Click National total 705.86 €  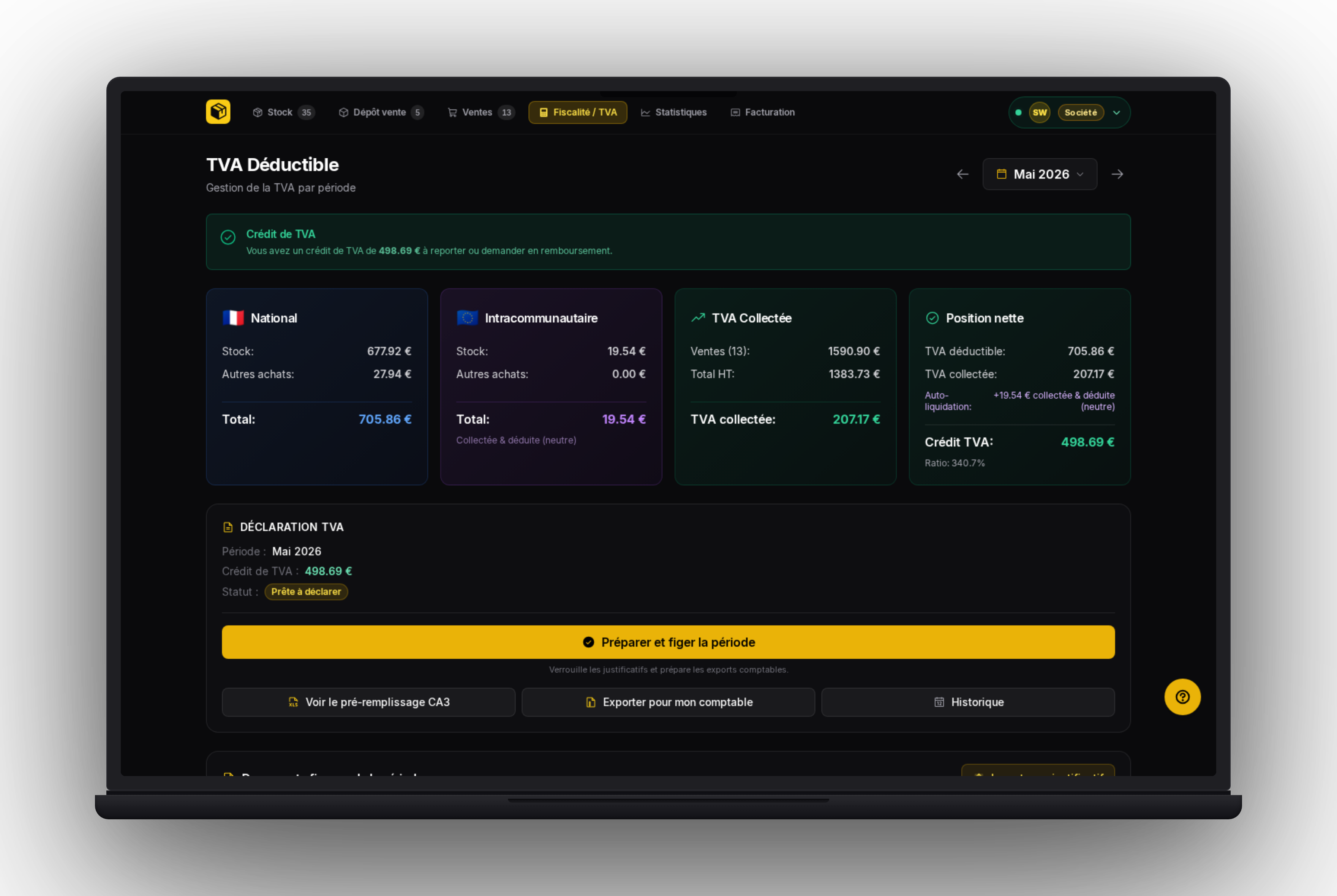(385, 420)
